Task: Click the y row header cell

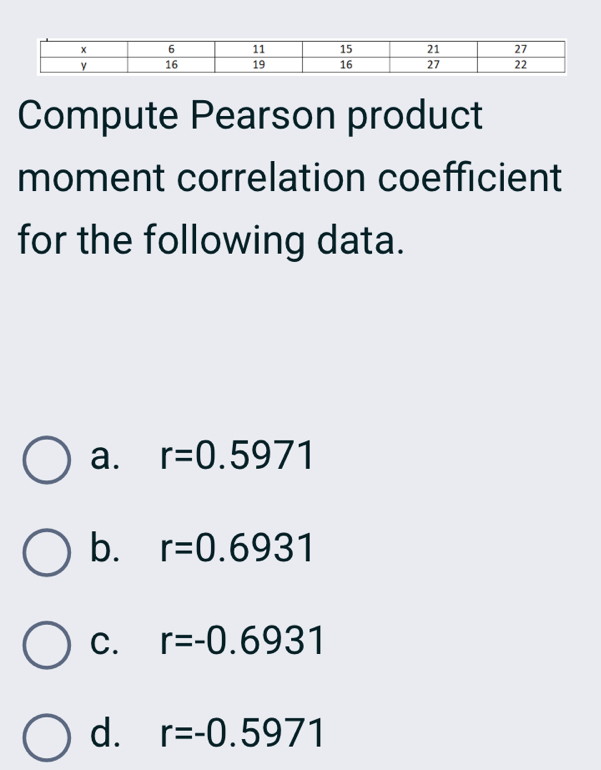Action: 84,64
